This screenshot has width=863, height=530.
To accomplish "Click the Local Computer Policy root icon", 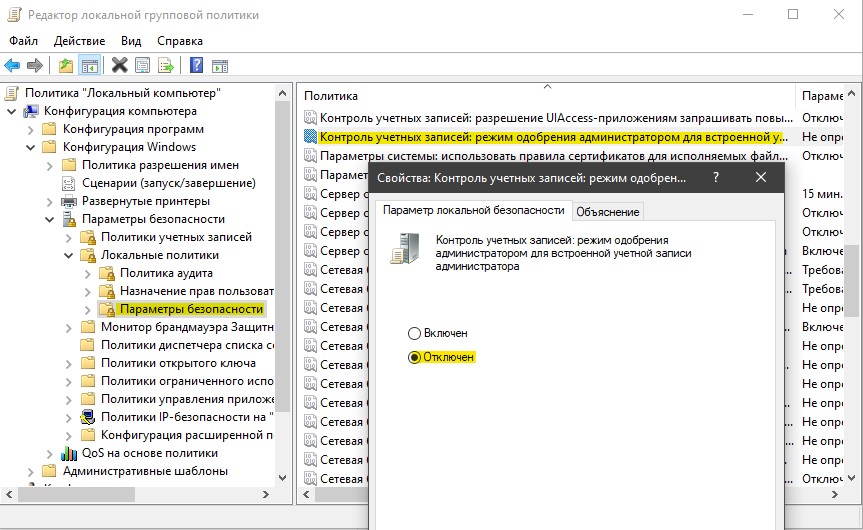I will 12,93.
